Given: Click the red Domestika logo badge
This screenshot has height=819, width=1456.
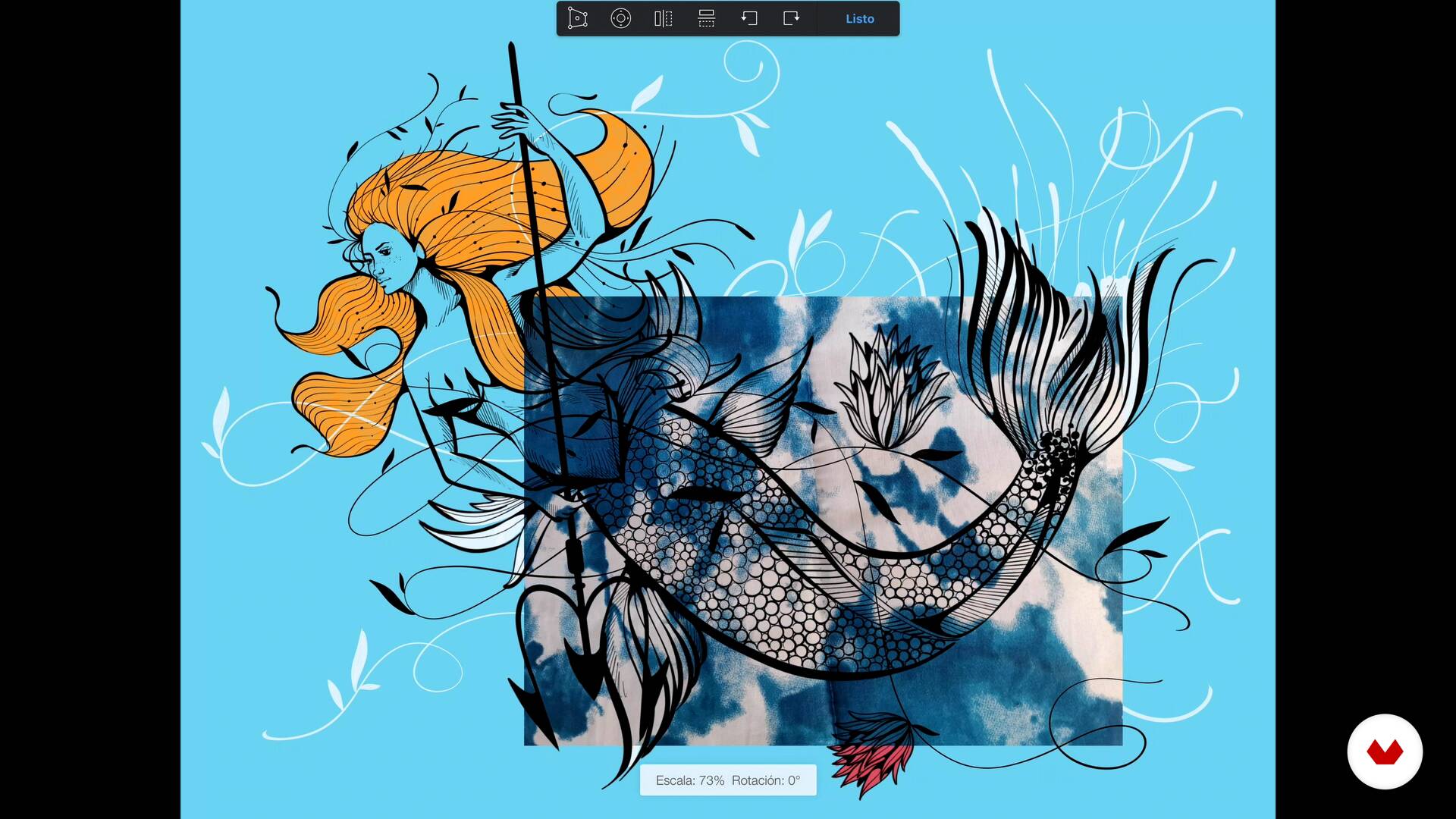Looking at the screenshot, I should click(1385, 752).
